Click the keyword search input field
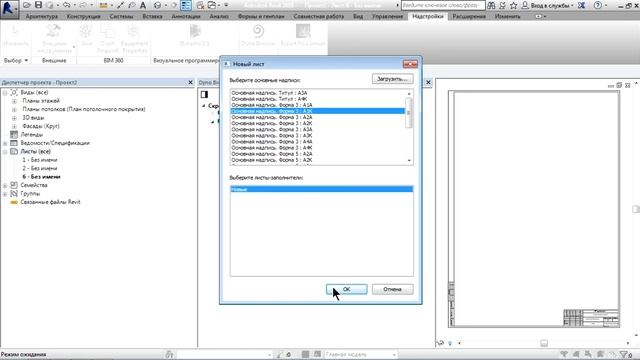Image resolution: width=640 pixels, height=360 pixels. tap(443, 5)
